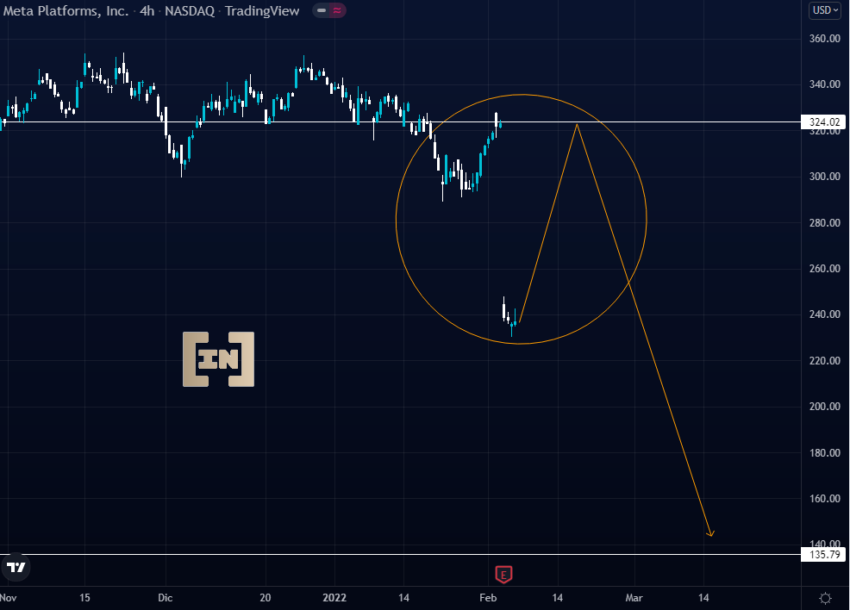Open the USD currency dropdown
This screenshot has width=850, height=610.
[x=825, y=10]
